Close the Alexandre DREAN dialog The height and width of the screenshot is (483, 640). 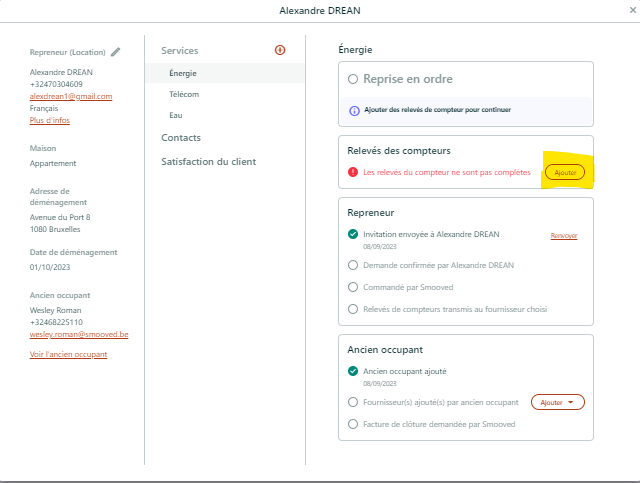633,10
